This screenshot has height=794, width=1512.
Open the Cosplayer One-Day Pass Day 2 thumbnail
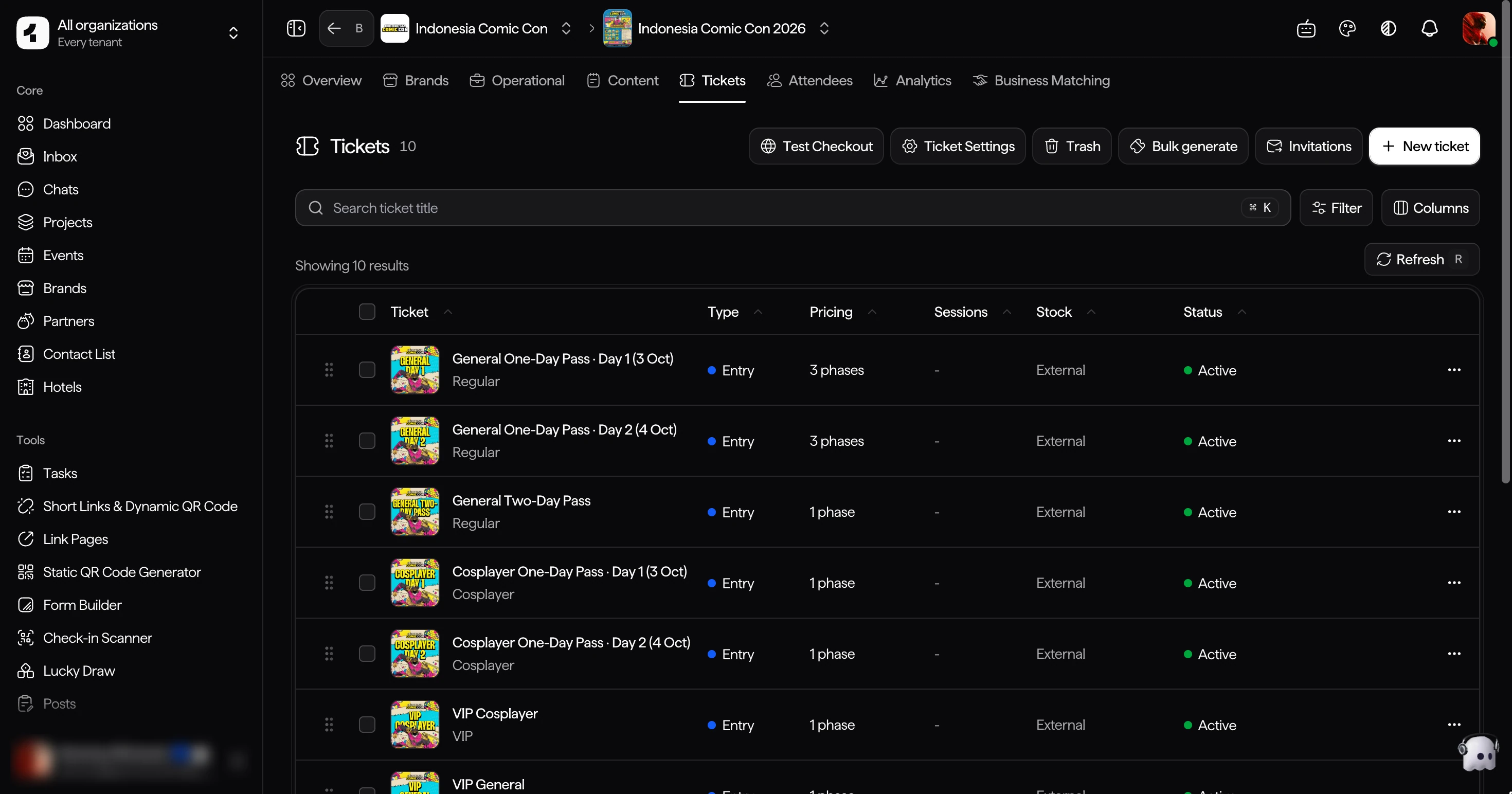pos(415,654)
